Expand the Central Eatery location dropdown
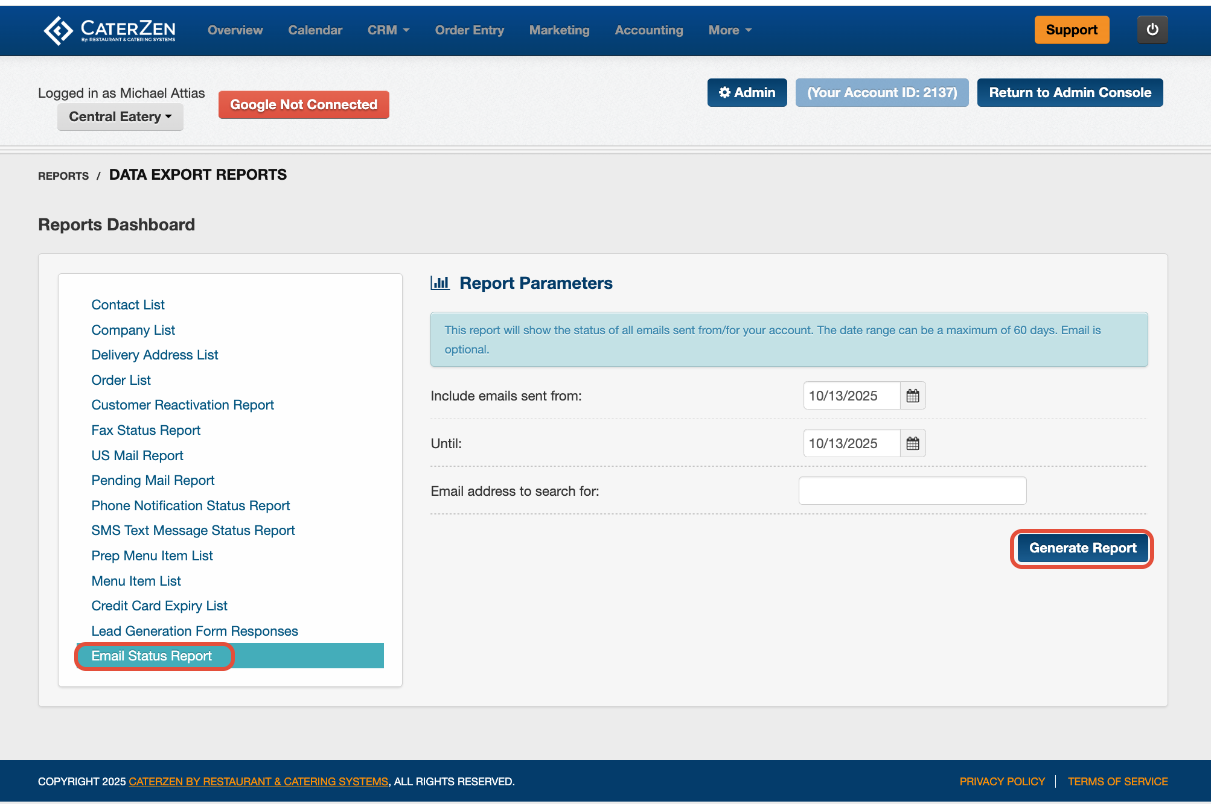Viewport: 1211px width, 804px height. (x=121, y=117)
